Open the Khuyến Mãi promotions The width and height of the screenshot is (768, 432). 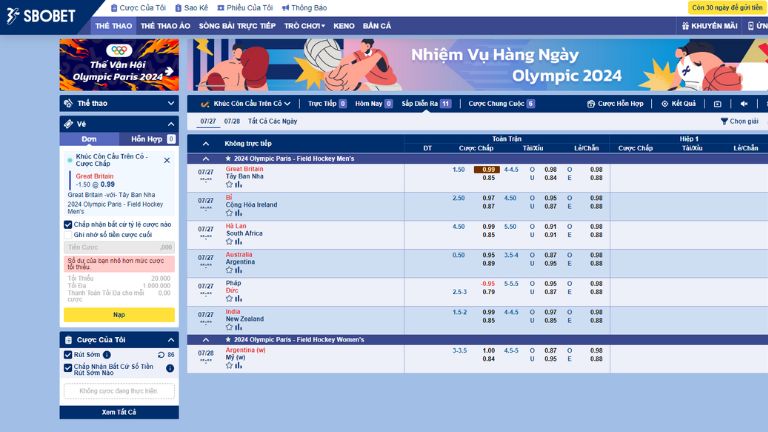tap(709, 26)
